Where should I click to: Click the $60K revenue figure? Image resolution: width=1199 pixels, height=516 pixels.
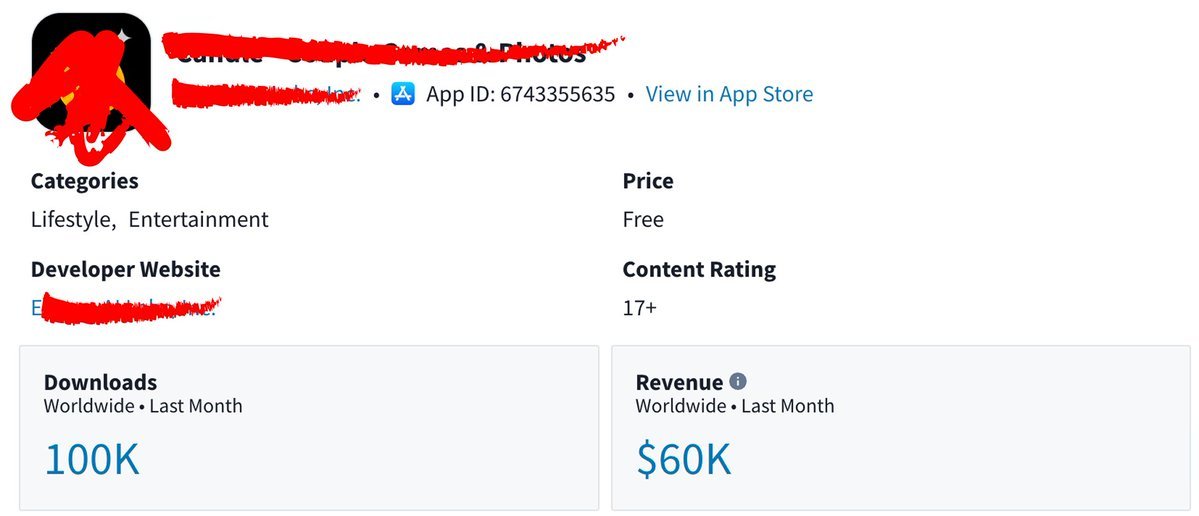(684, 459)
